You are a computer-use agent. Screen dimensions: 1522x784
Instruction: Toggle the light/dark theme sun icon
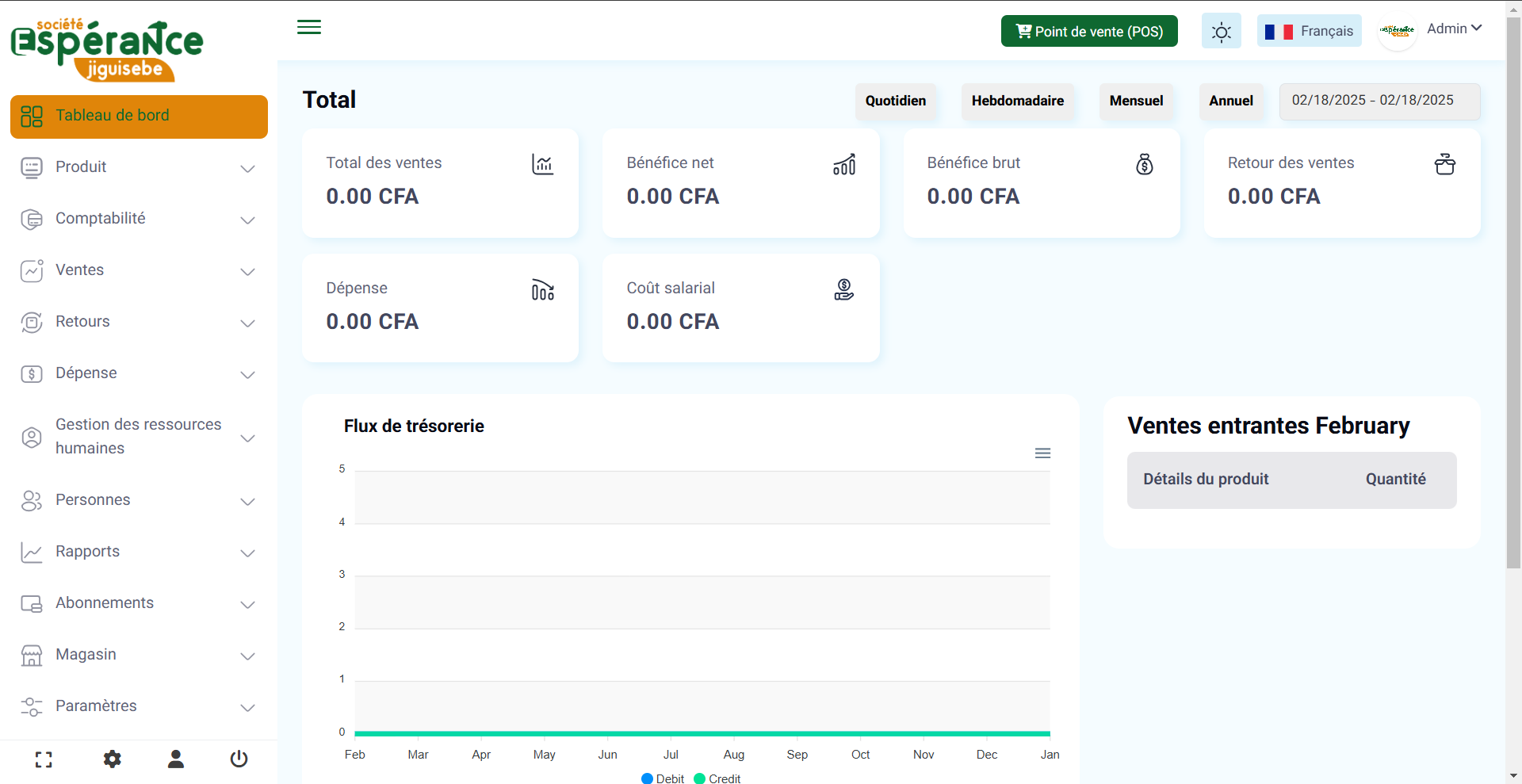point(1221,32)
